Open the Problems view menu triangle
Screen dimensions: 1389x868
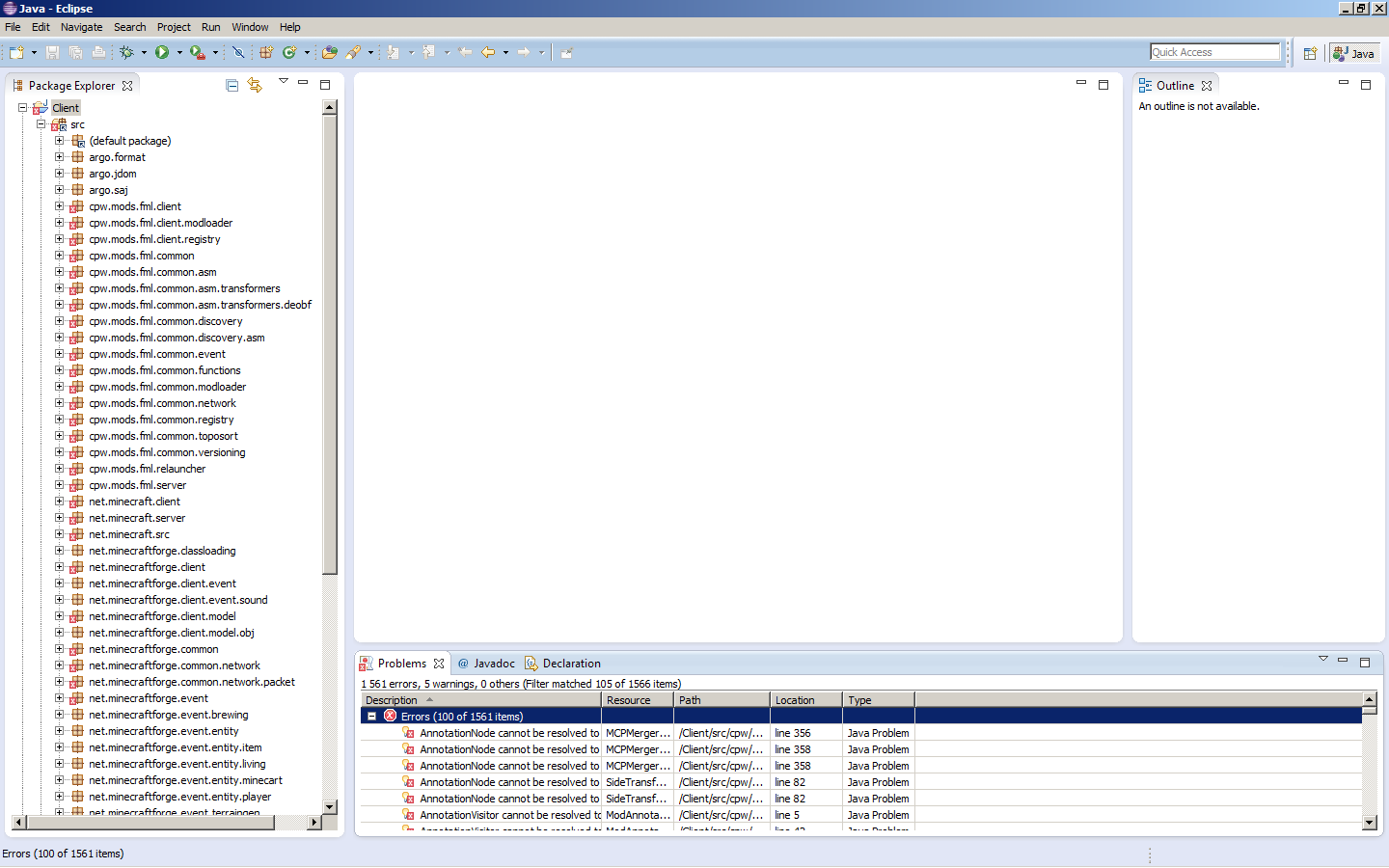pyautogui.click(x=1323, y=660)
